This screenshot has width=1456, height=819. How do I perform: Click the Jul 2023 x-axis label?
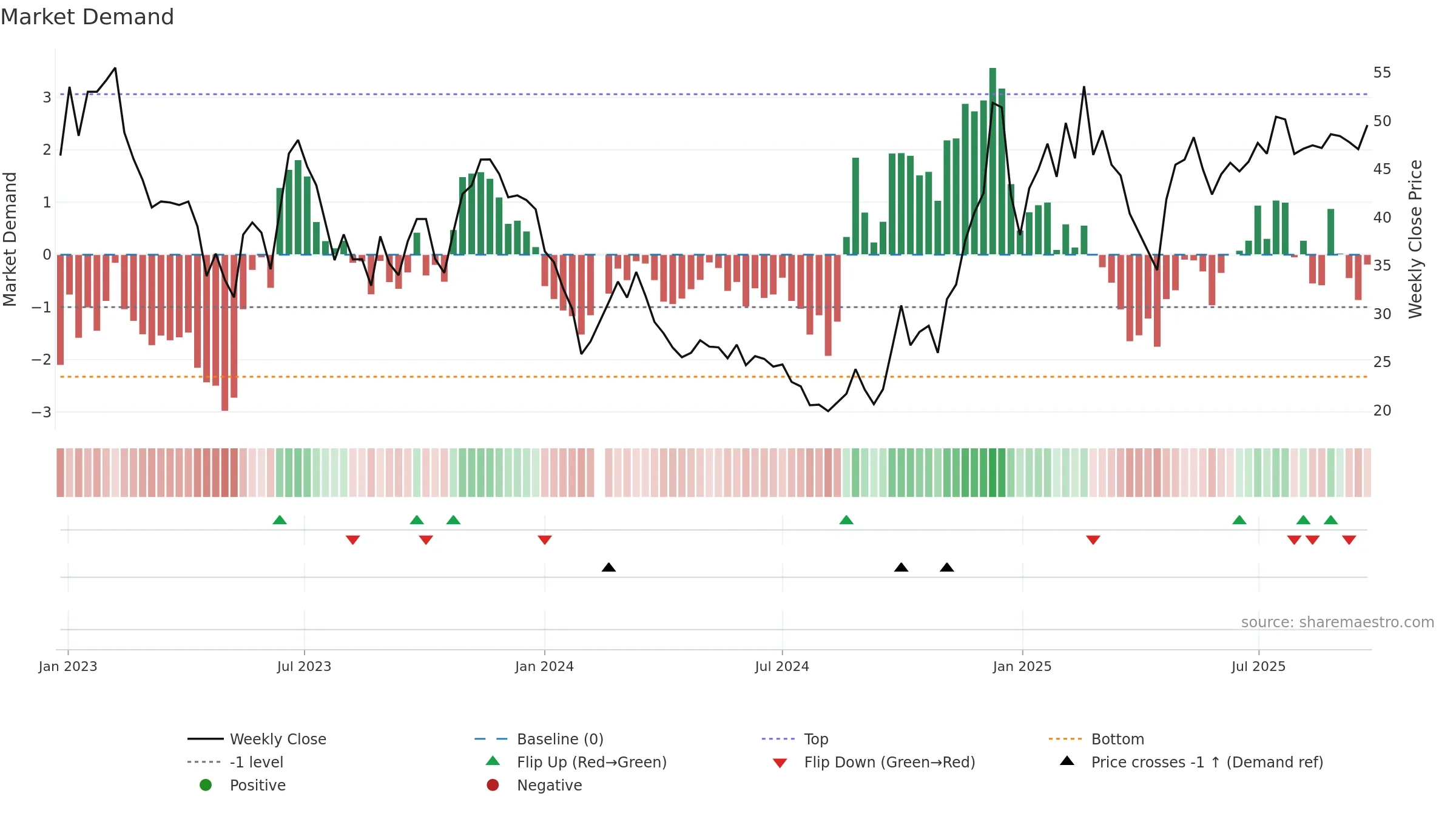(x=304, y=666)
